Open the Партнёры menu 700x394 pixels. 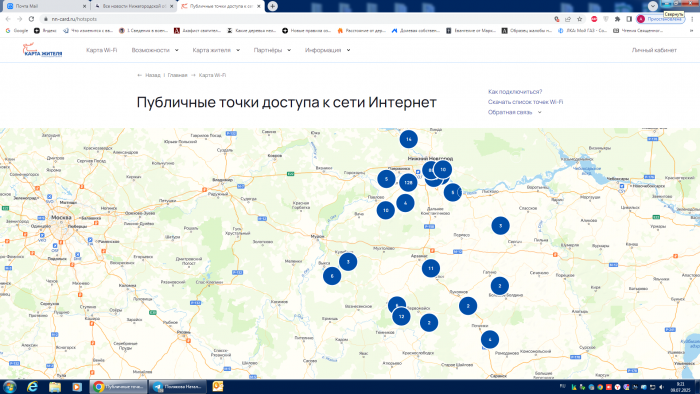pyautogui.click(x=272, y=50)
